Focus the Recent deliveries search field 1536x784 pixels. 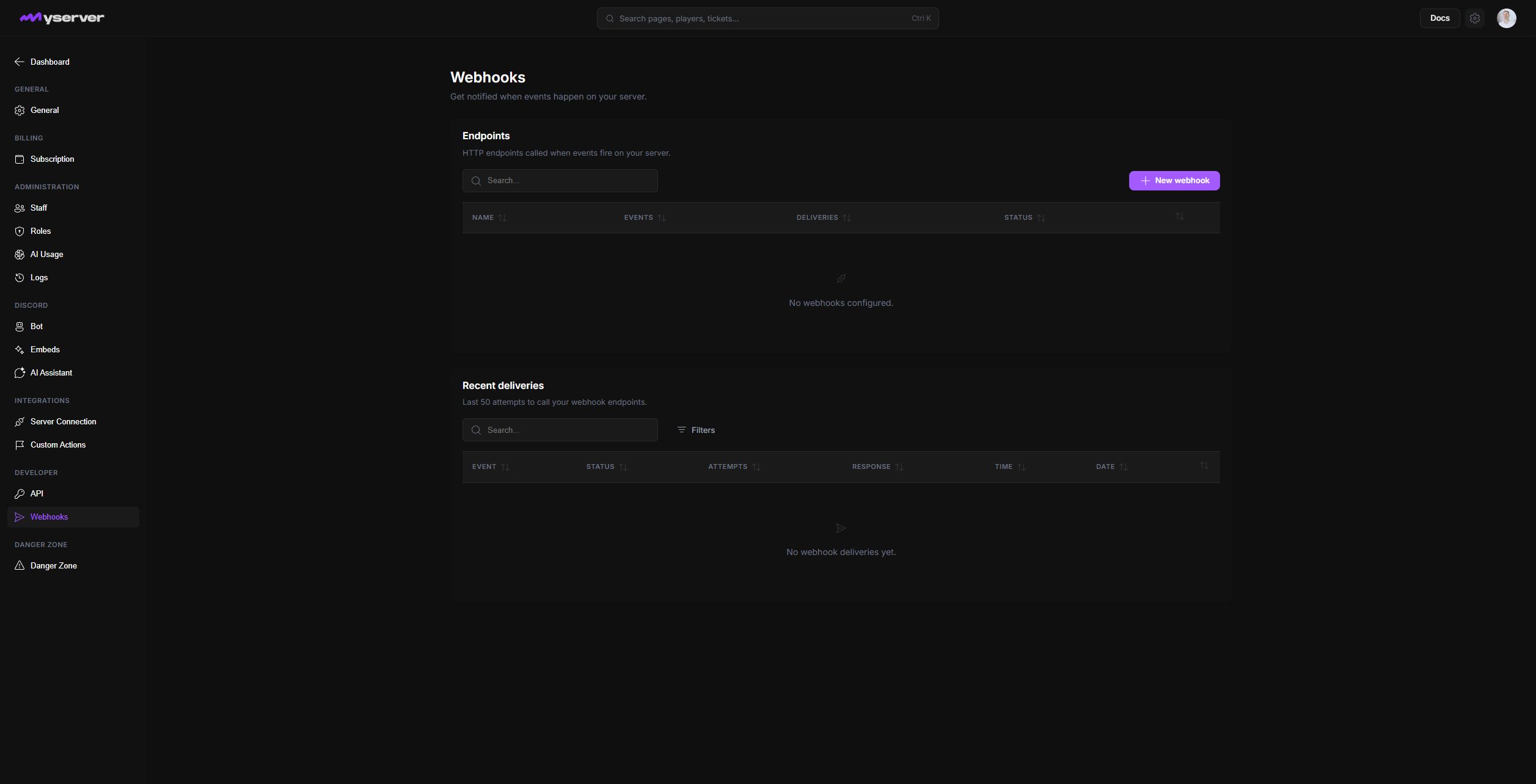[x=560, y=430]
